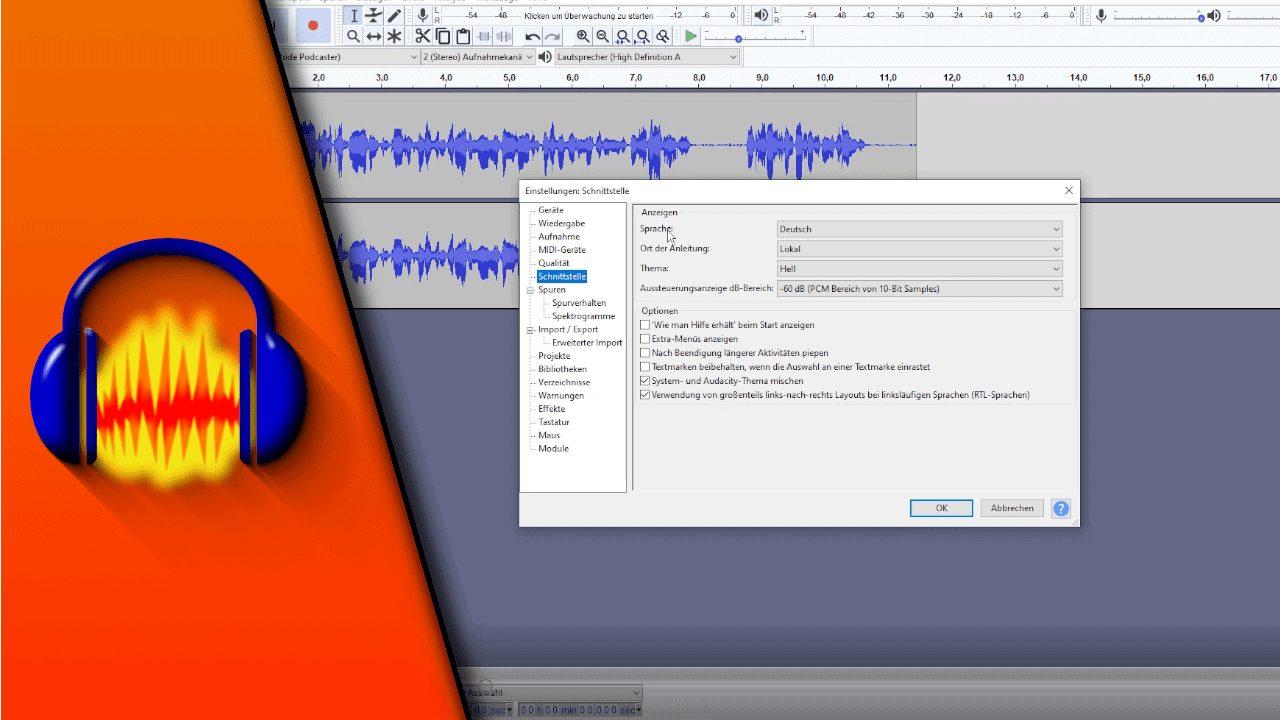Image resolution: width=1280 pixels, height=720 pixels.
Task: Open the Podcaster recording device dropdown
Action: pos(350,57)
